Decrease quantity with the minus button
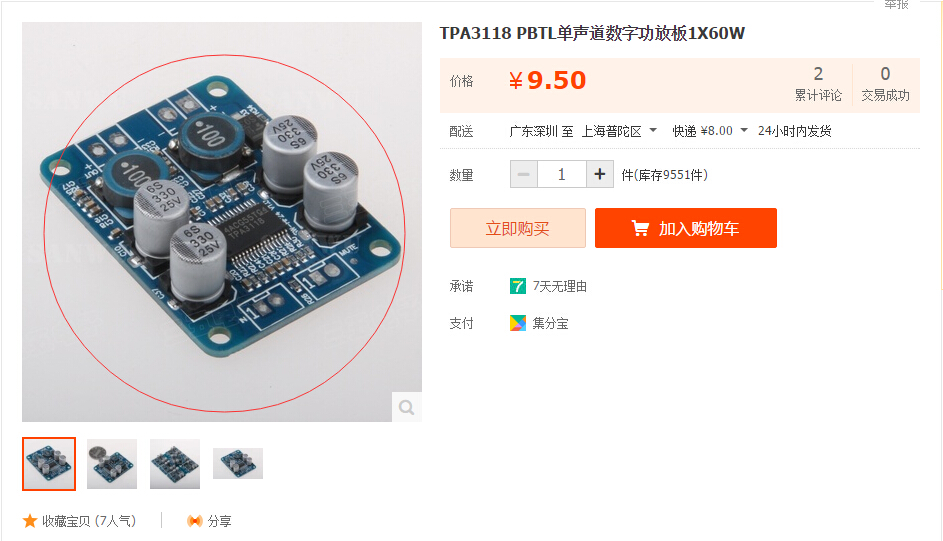This screenshot has height=541, width=943. [524, 174]
